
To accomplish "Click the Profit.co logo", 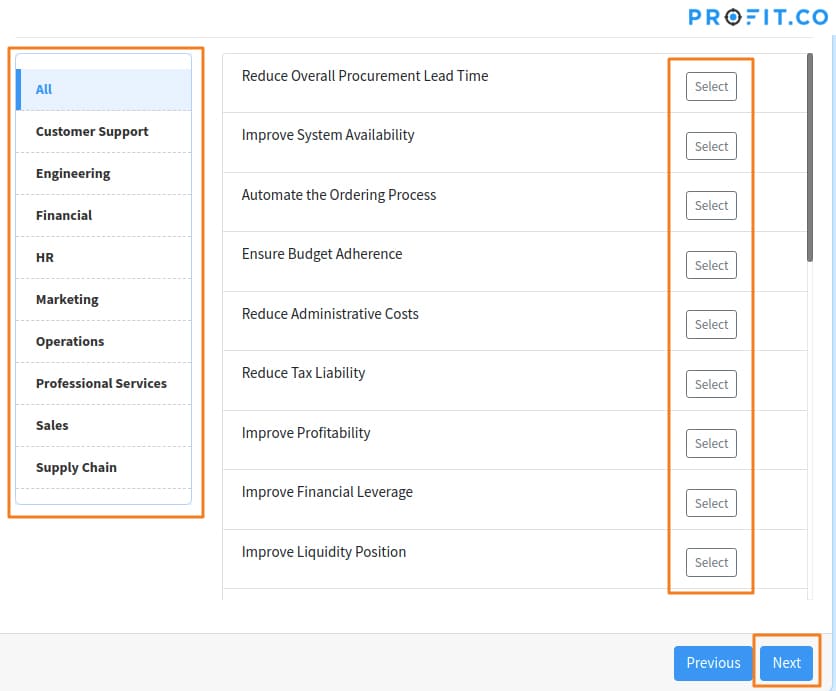I will coord(758,17).
